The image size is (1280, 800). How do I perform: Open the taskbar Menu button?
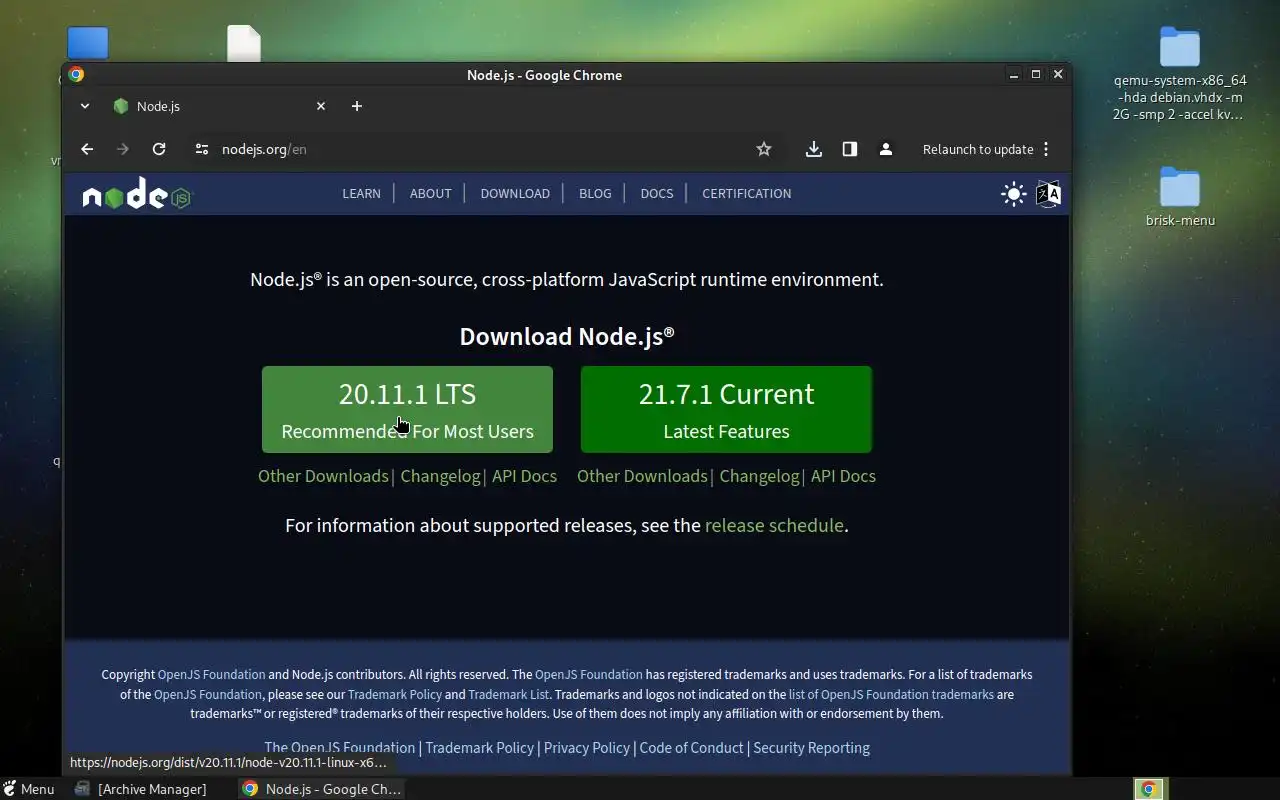click(29, 789)
